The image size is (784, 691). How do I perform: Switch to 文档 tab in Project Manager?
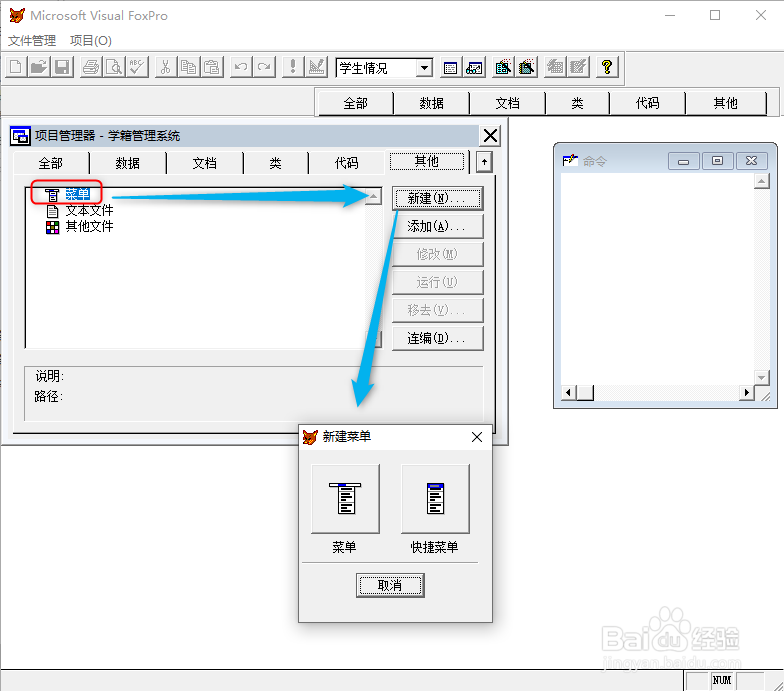pyautogui.click(x=204, y=163)
